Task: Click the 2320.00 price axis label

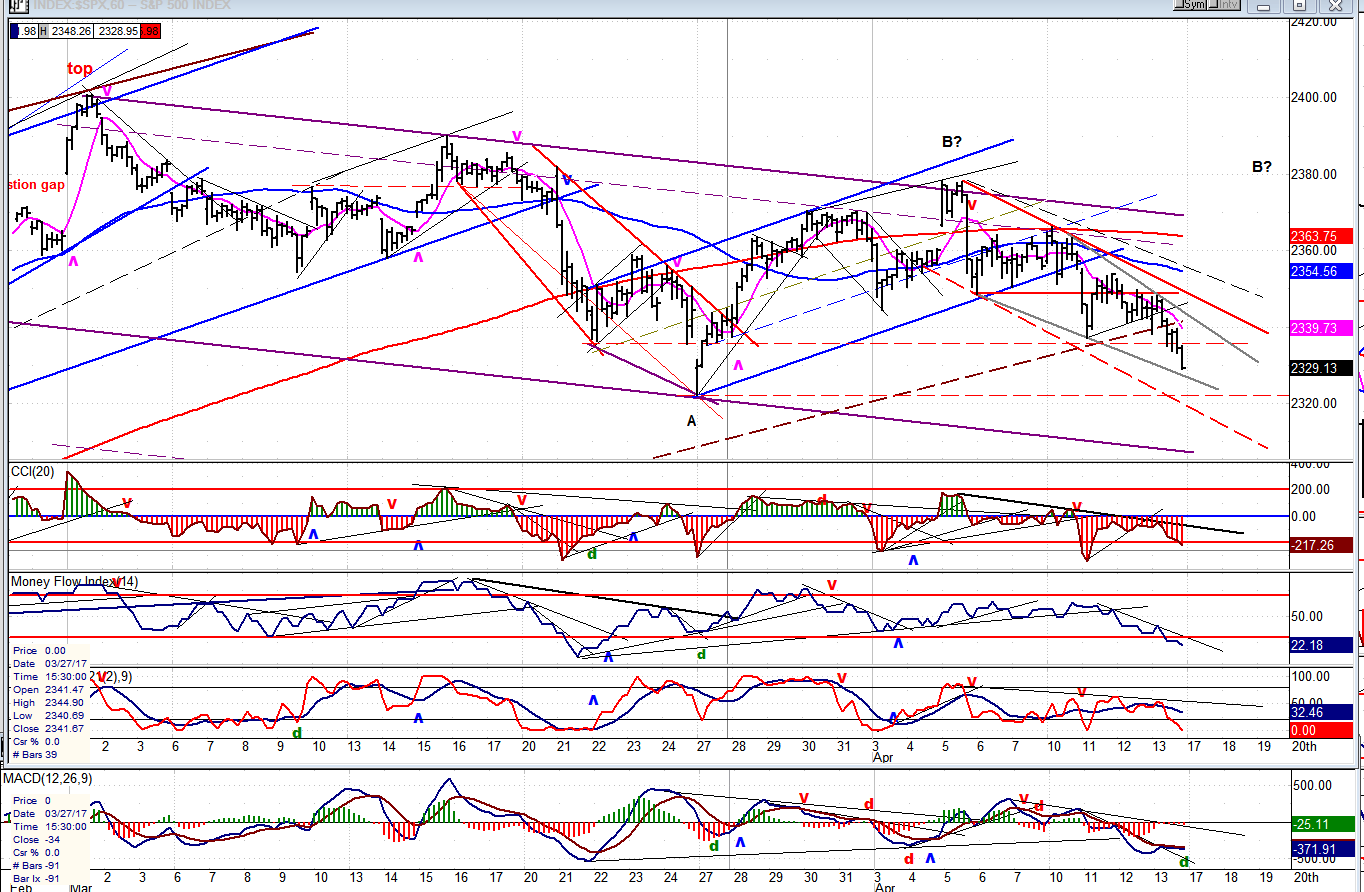Action: [x=1313, y=403]
